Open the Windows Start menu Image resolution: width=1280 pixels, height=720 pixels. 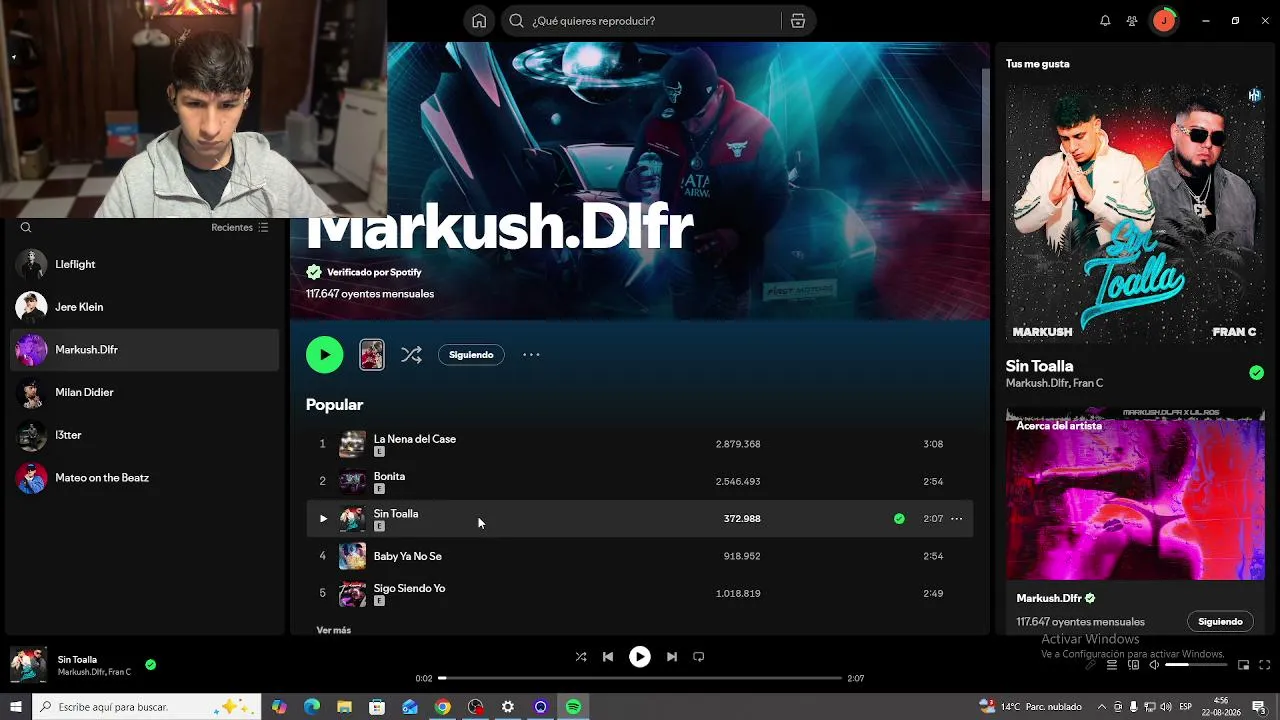click(16, 707)
